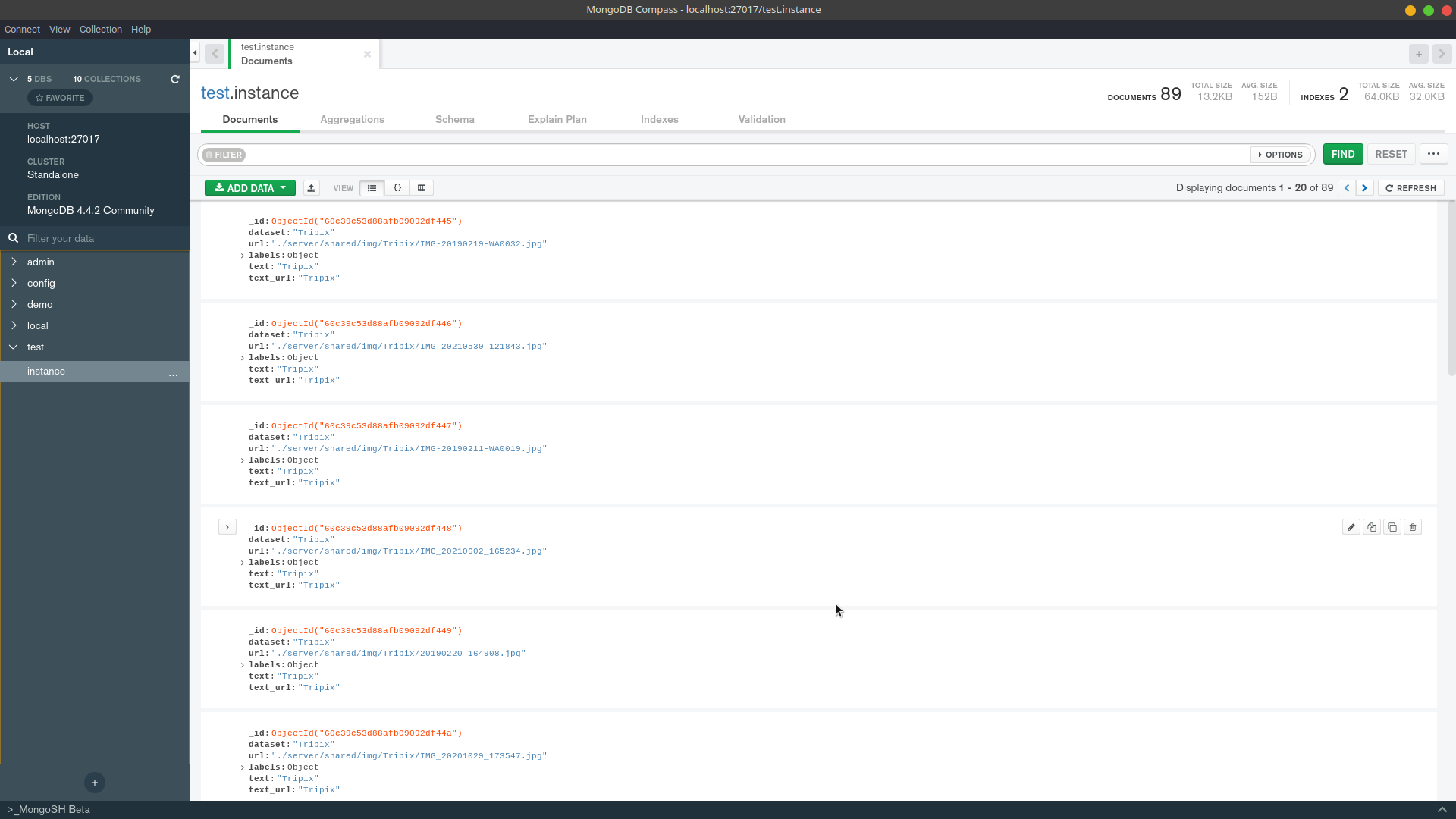Viewport: 1456px width, 819px height.
Task: Click the Find button
Action: [1342, 154]
